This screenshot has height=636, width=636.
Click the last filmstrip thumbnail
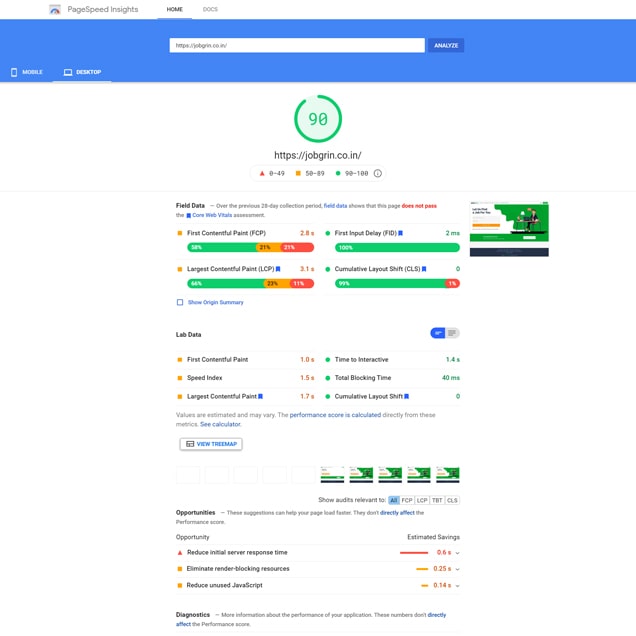point(448,475)
